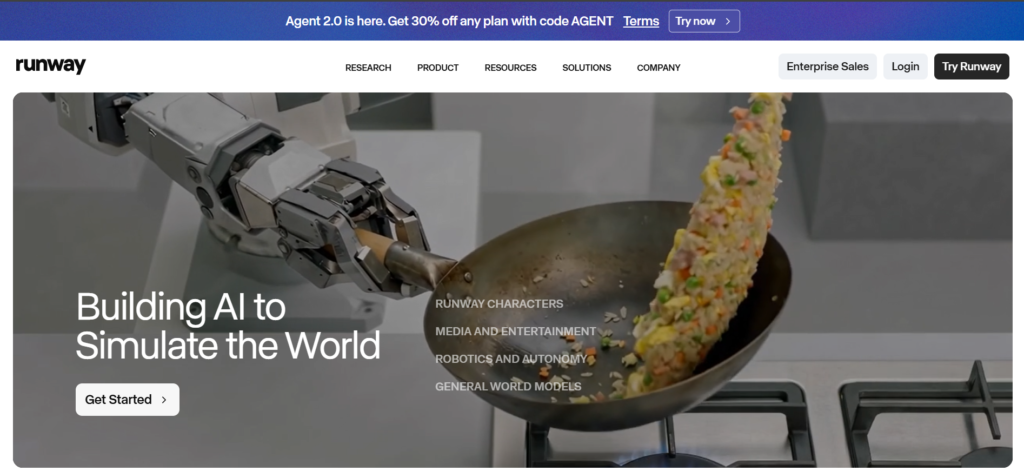Open the PRODUCT navigation menu
Viewport: 1024px width, 471px height.
(x=438, y=67)
